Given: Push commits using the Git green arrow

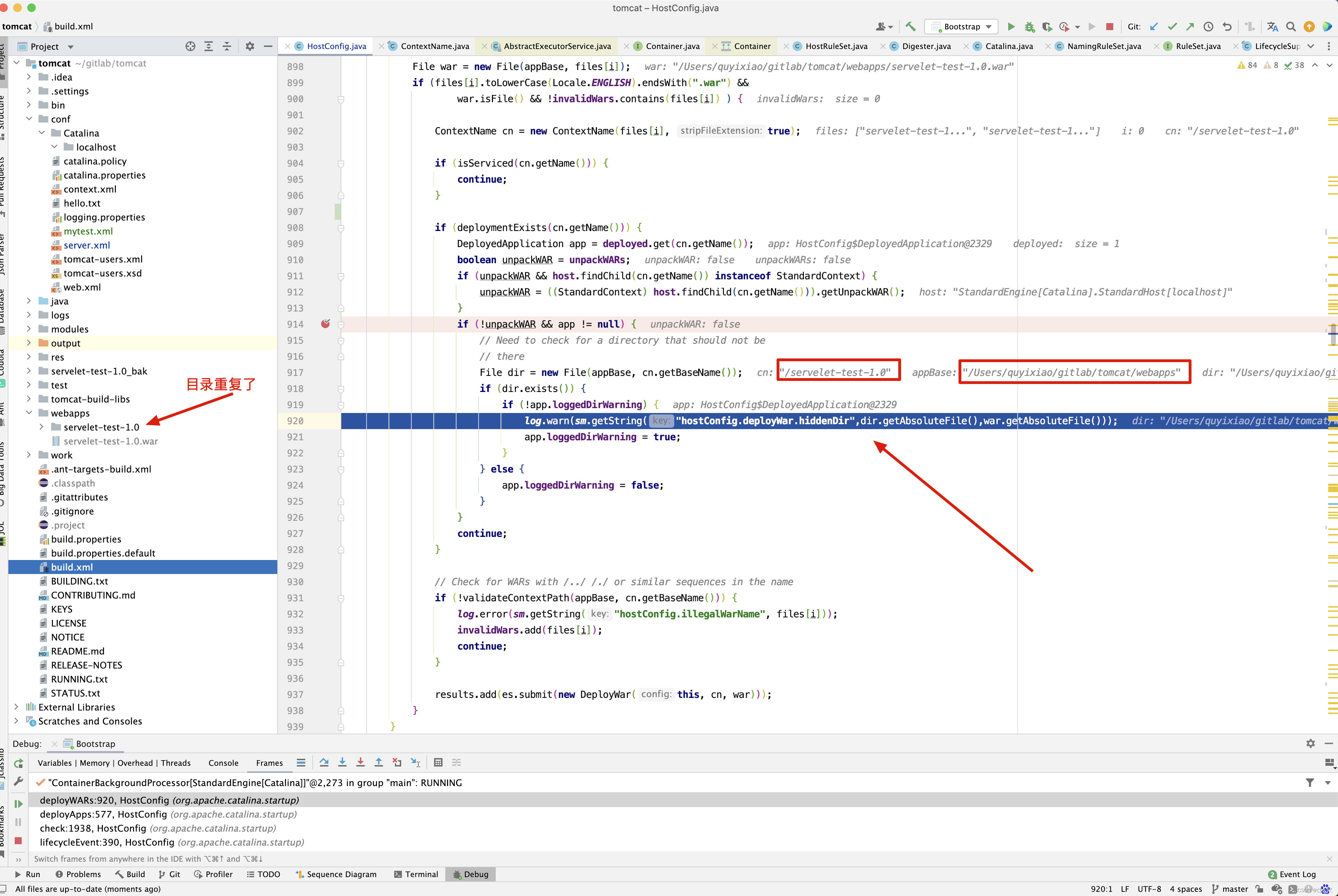Looking at the screenshot, I should (x=1190, y=26).
